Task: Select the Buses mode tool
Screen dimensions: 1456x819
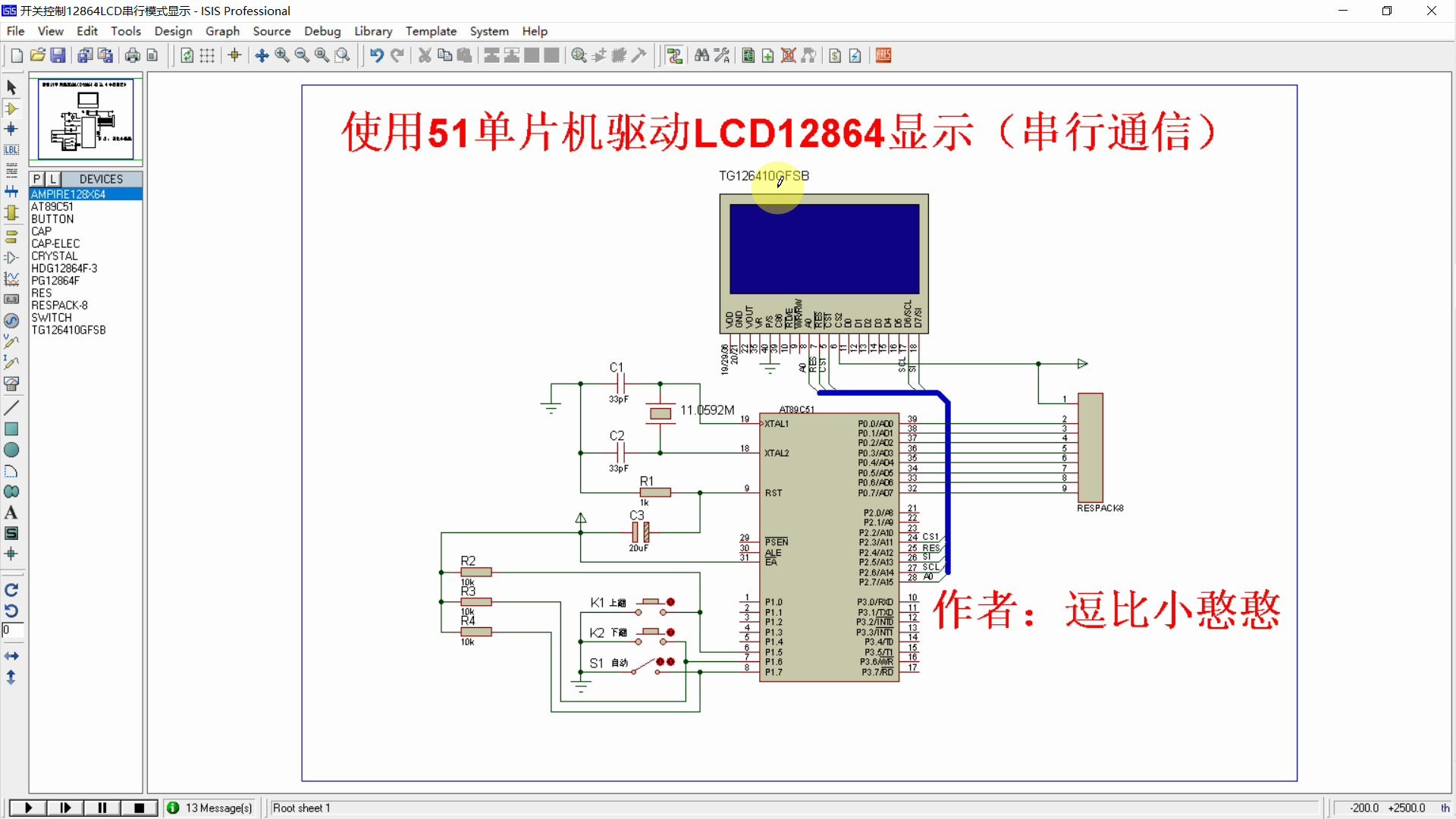Action: pos(12,191)
